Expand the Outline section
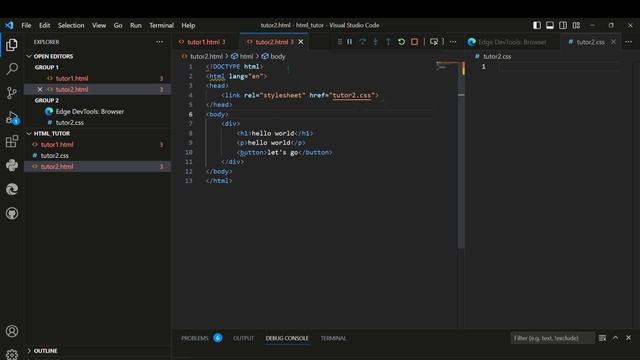 coord(29,351)
